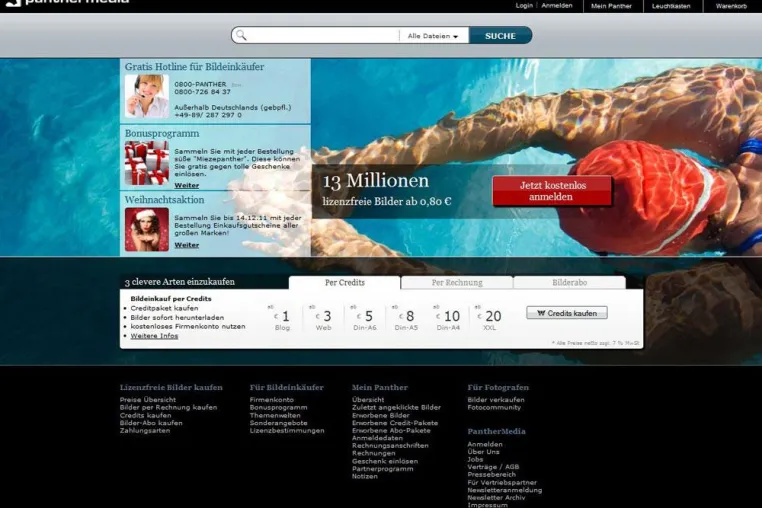Open Lizenzbestimmungen footer link
The width and height of the screenshot is (762, 508).
[x=287, y=431]
